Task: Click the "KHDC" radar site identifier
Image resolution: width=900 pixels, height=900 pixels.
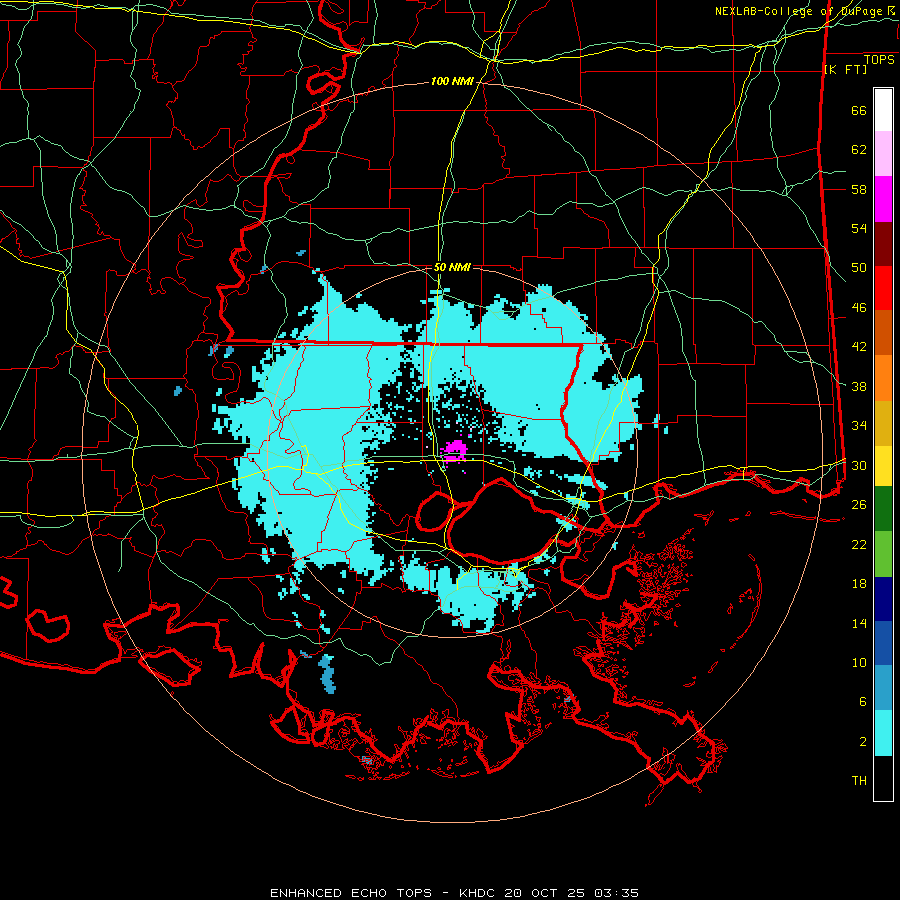Action: tap(479, 893)
